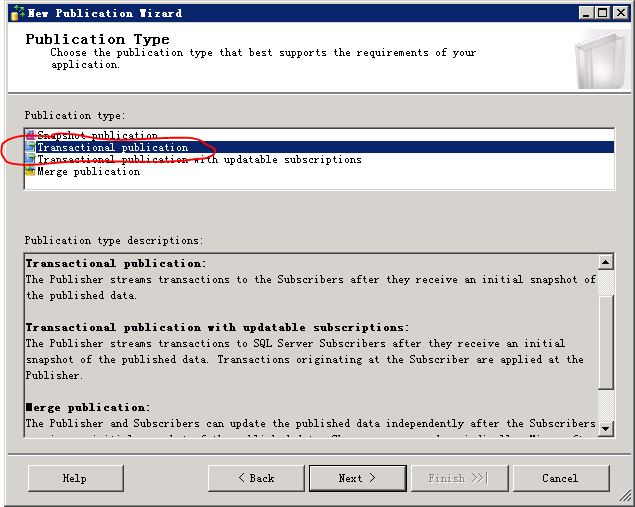This screenshot has height=507, width=635.
Task: Click the Merge publication description heading
Action: click(88, 407)
